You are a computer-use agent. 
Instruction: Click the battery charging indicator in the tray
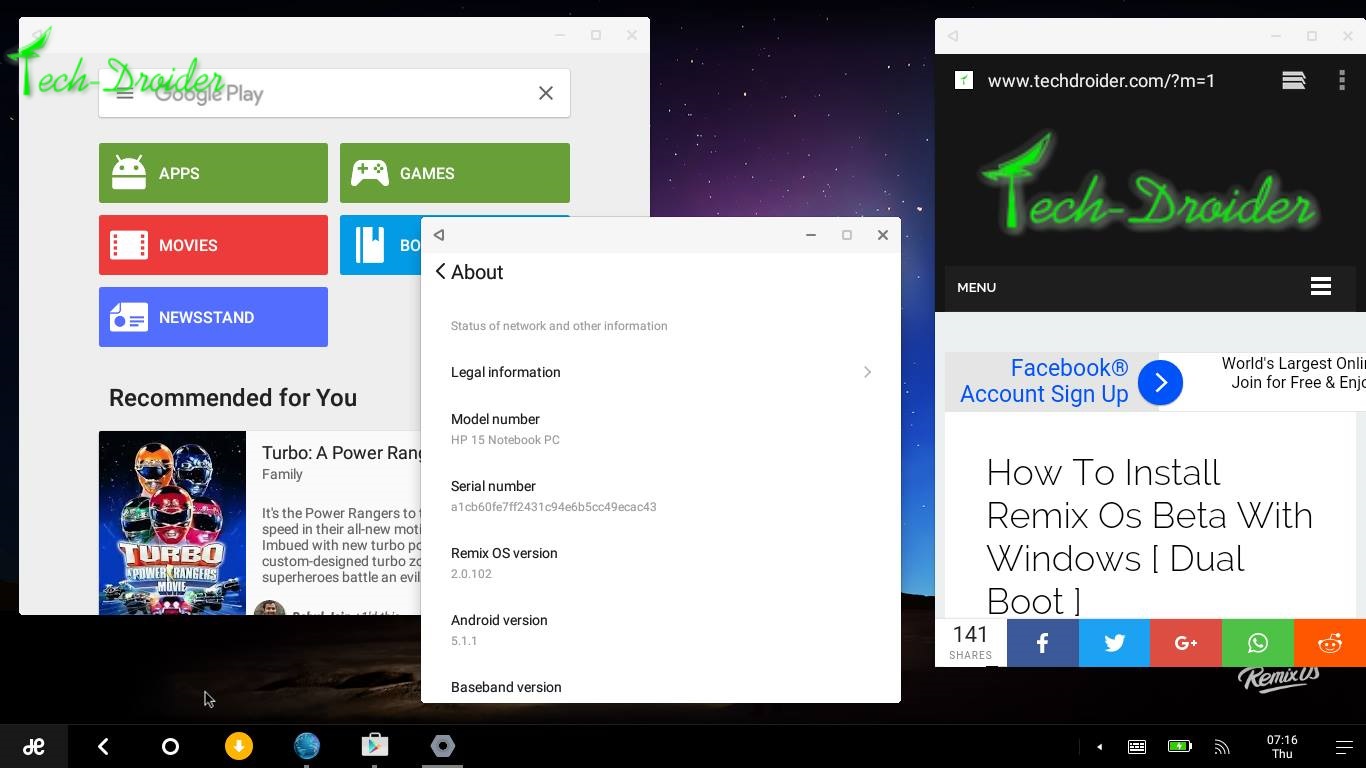pos(1179,746)
